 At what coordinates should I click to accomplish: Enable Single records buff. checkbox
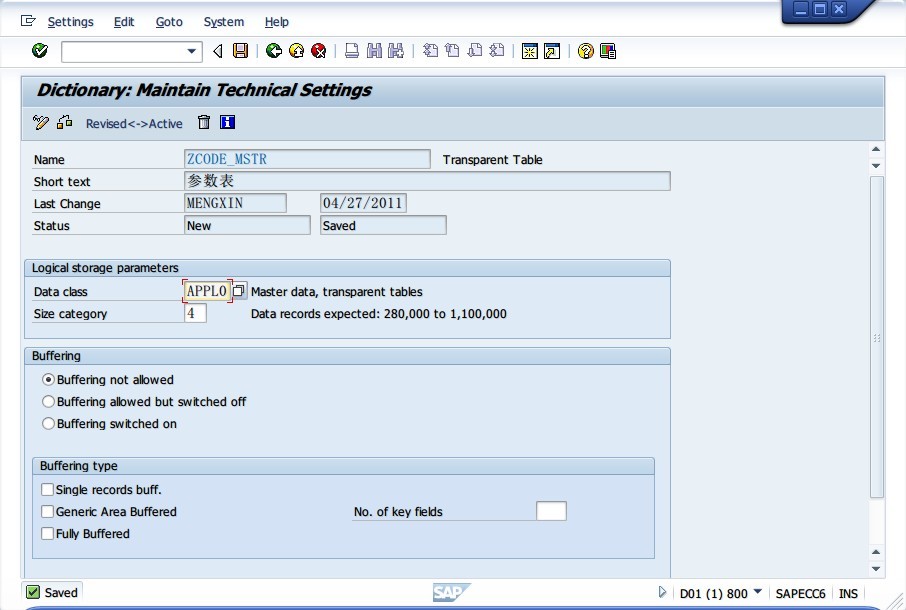pos(47,489)
